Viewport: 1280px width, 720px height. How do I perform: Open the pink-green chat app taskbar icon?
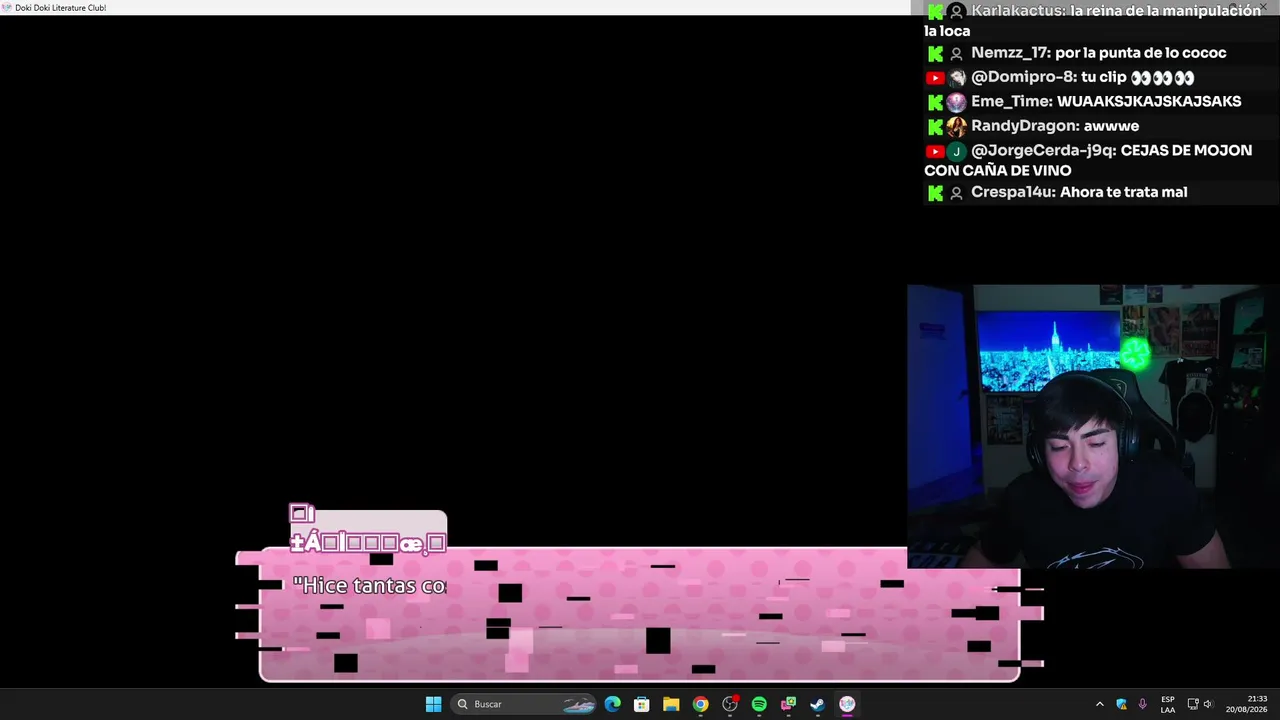click(788, 704)
